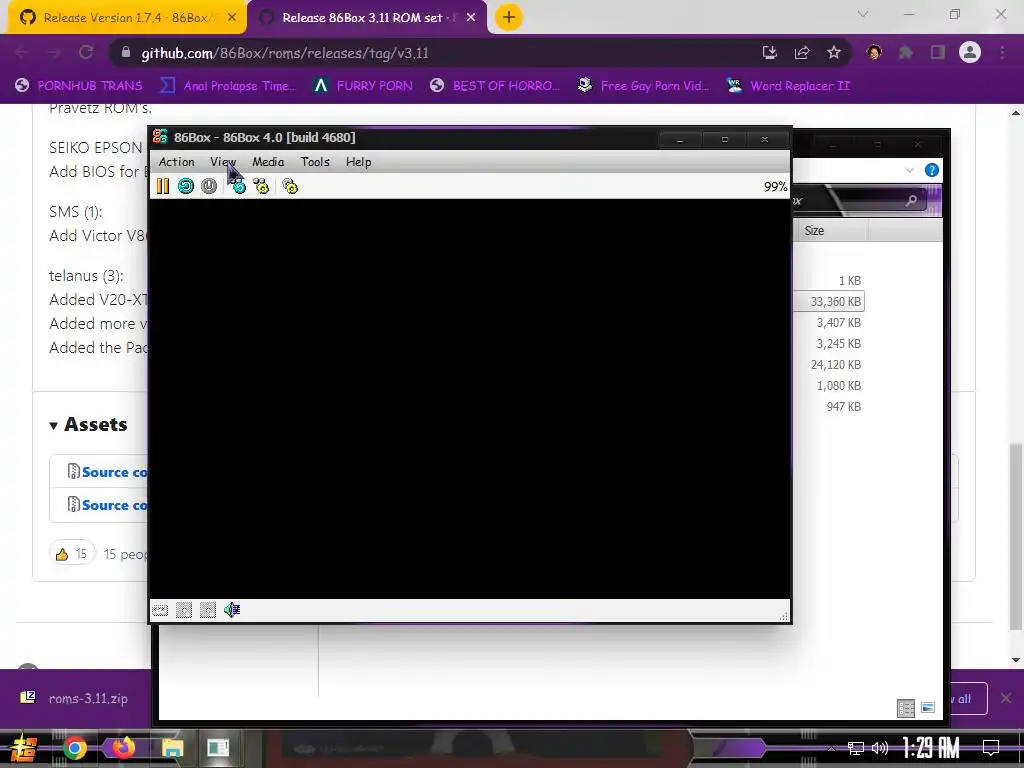Open the 86Box View menu

point(223,162)
